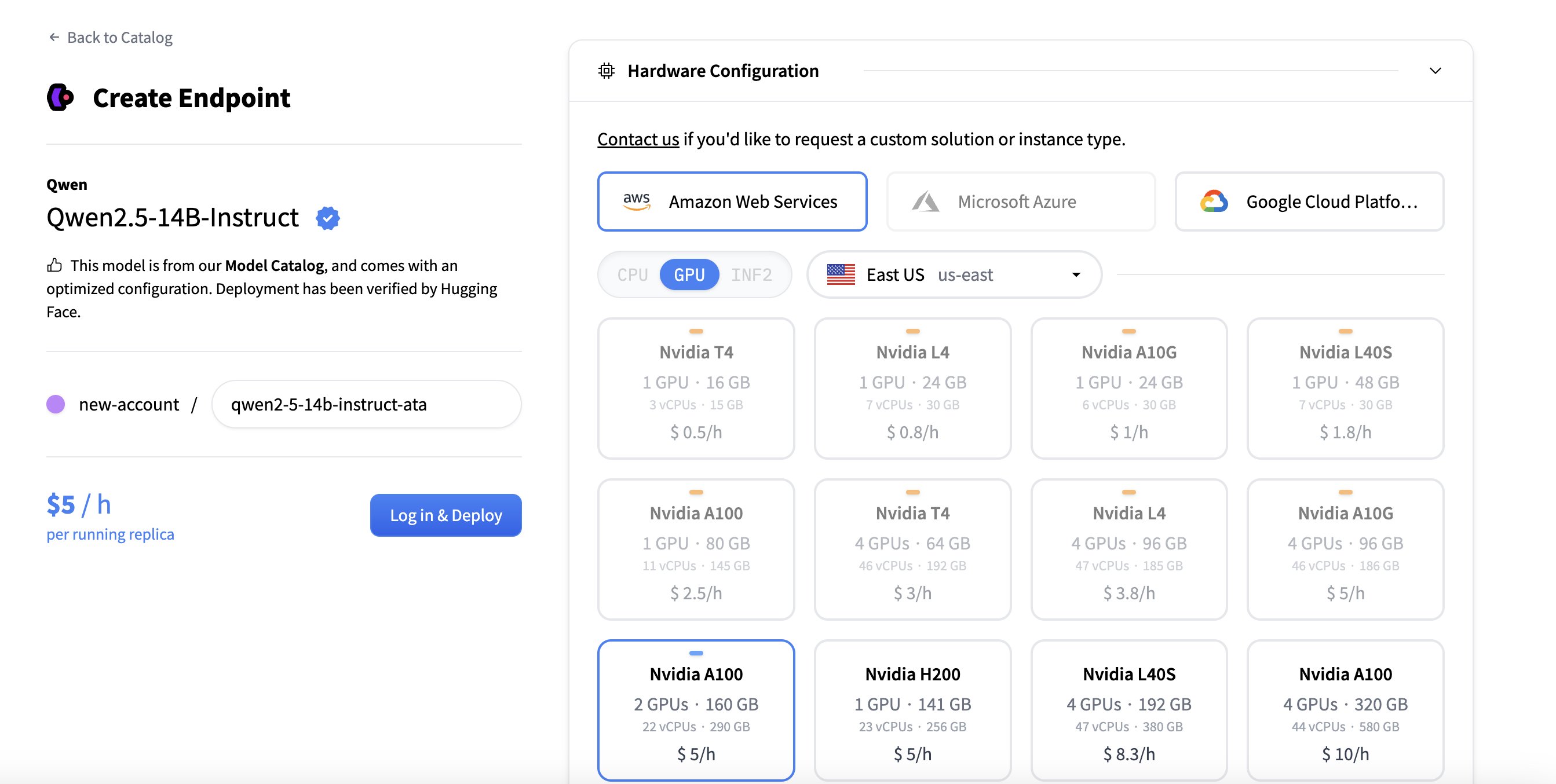Collapse the Hardware Configuration section chevron
Image resolution: width=1556 pixels, height=784 pixels.
coord(1434,71)
